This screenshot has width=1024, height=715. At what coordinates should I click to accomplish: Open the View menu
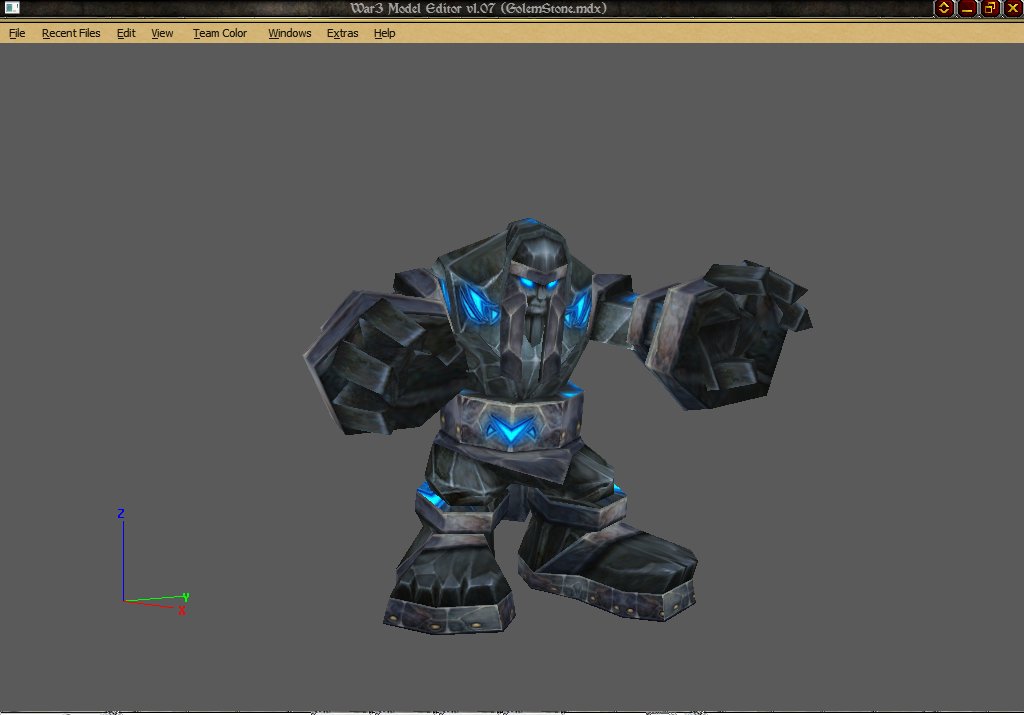(x=162, y=33)
